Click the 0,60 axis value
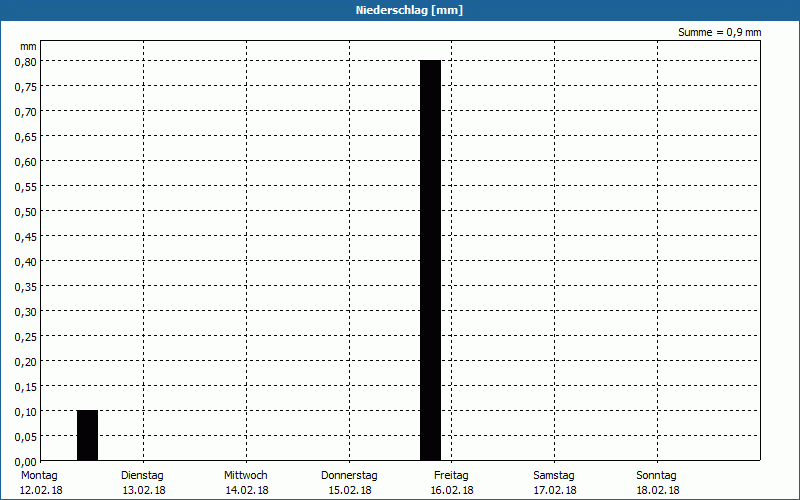800x500 pixels. coord(26,162)
